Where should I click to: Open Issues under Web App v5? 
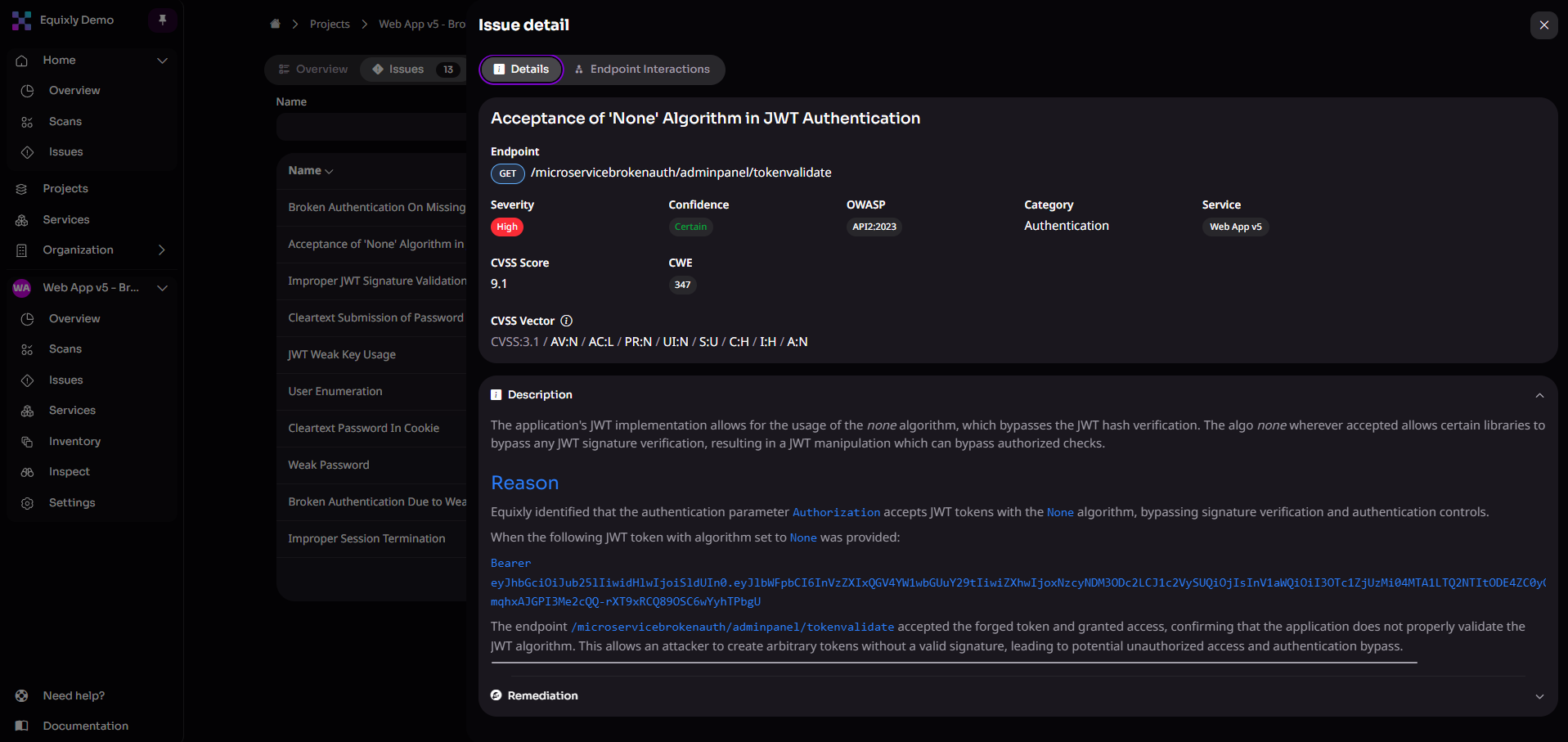pyautogui.click(x=65, y=380)
